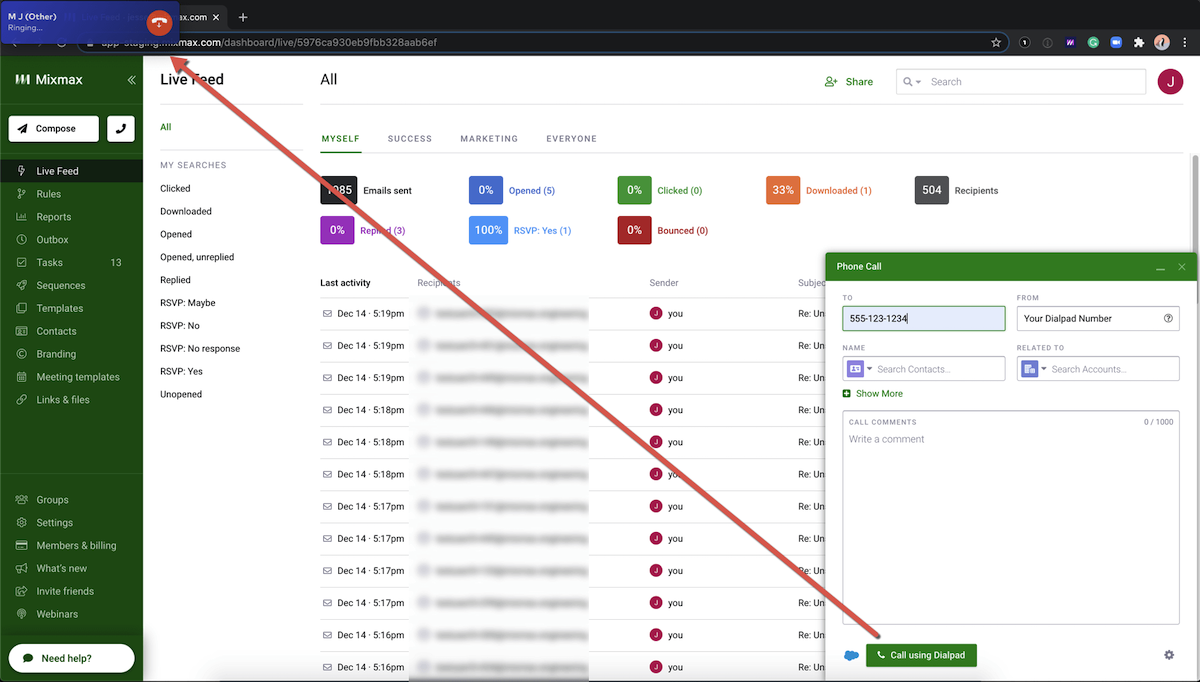This screenshot has height=682, width=1200.
Task: Bookmark this page with the star icon
Action: (996, 43)
